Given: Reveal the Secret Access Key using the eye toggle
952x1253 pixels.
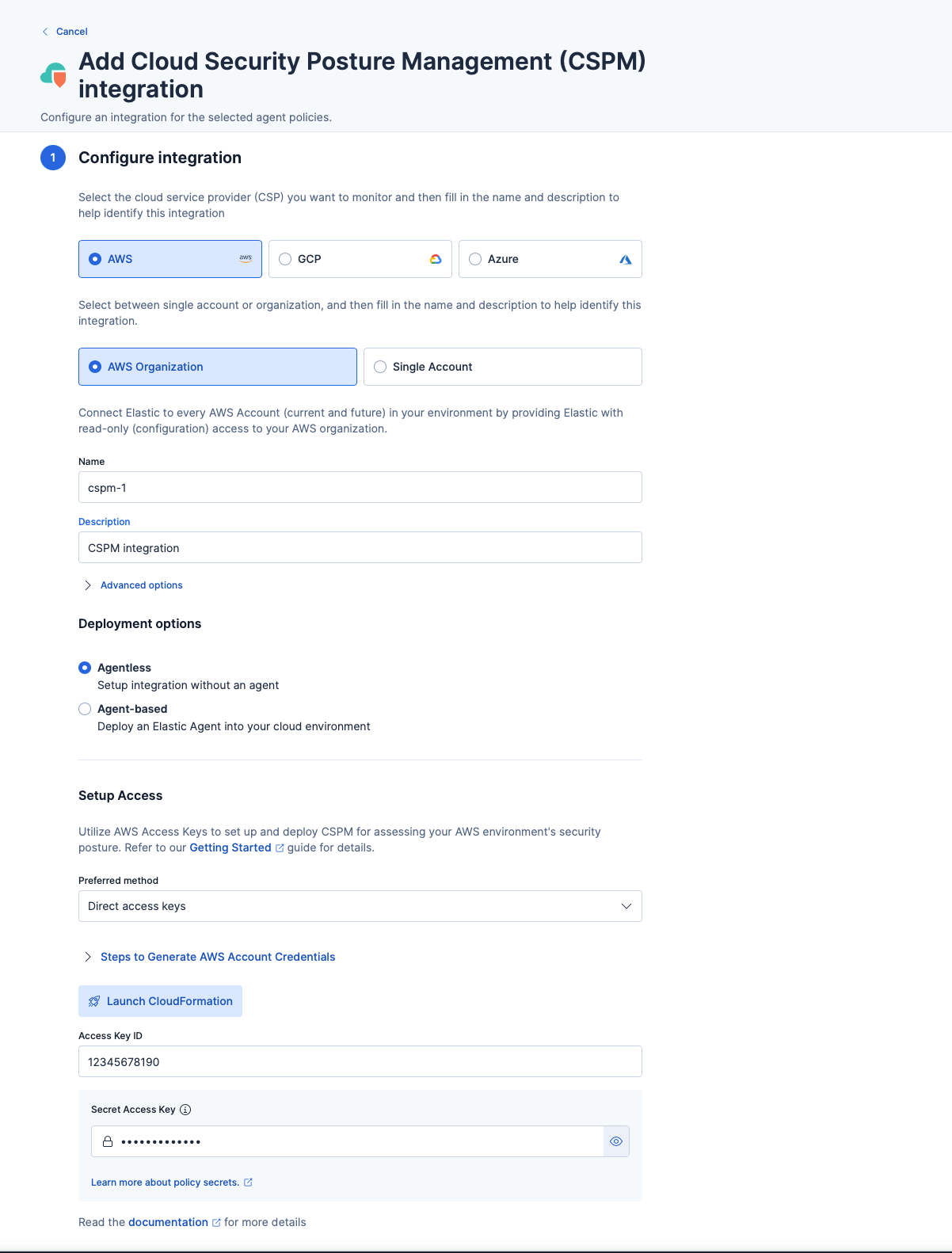Looking at the screenshot, I should pyautogui.click(x=616, y=1141).
